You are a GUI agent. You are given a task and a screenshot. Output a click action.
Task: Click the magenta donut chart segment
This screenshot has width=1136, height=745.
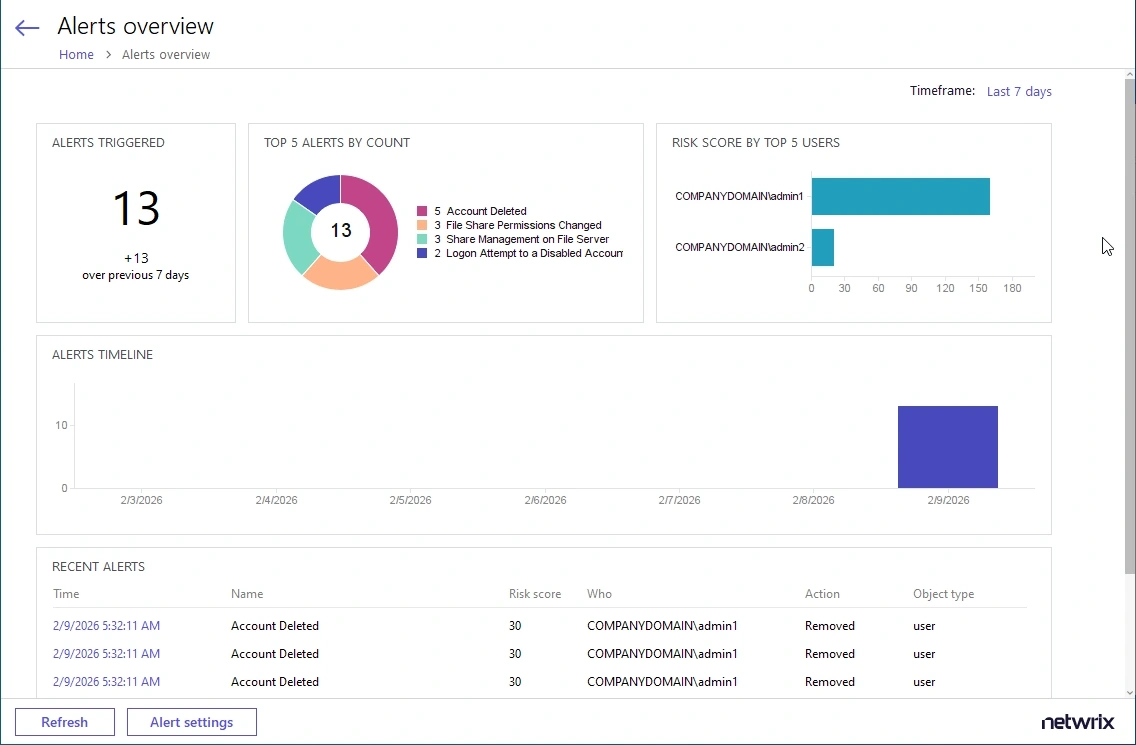(381, 222)
